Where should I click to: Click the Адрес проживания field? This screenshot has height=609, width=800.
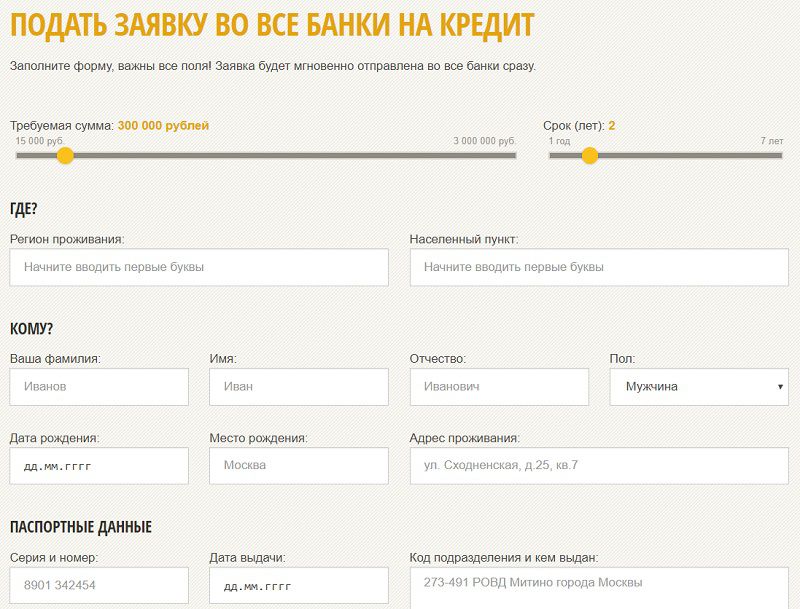(x=599, y=466)
